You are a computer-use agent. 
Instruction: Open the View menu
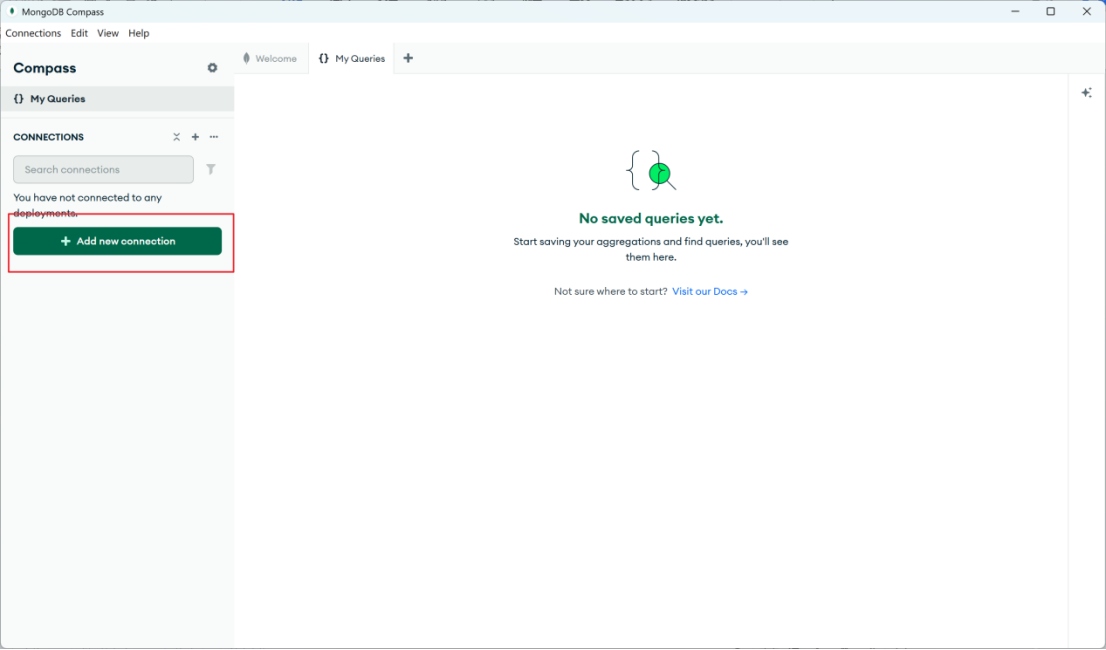(x=108, y=33)
